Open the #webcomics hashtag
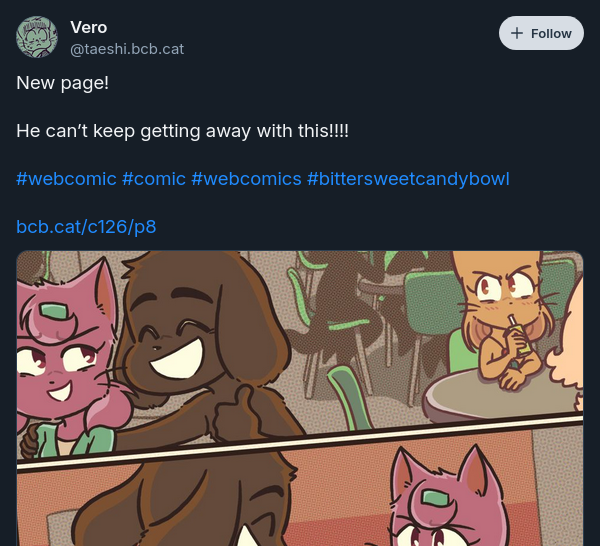Image resolution: width=600 pixels, height=546 pixels. click(246, 179)
